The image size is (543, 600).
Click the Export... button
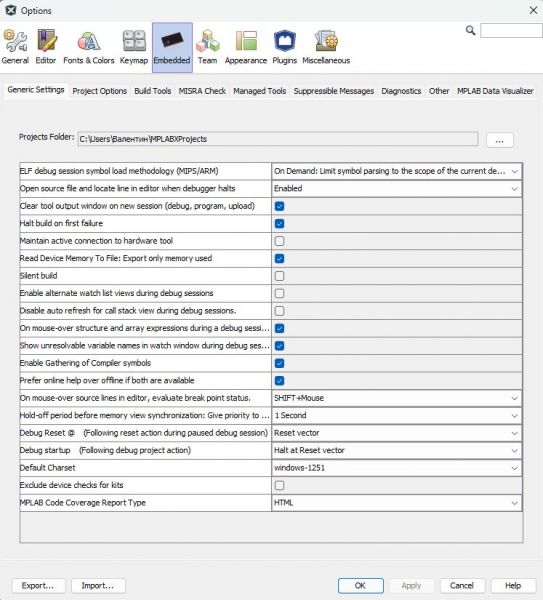[38, 585]
